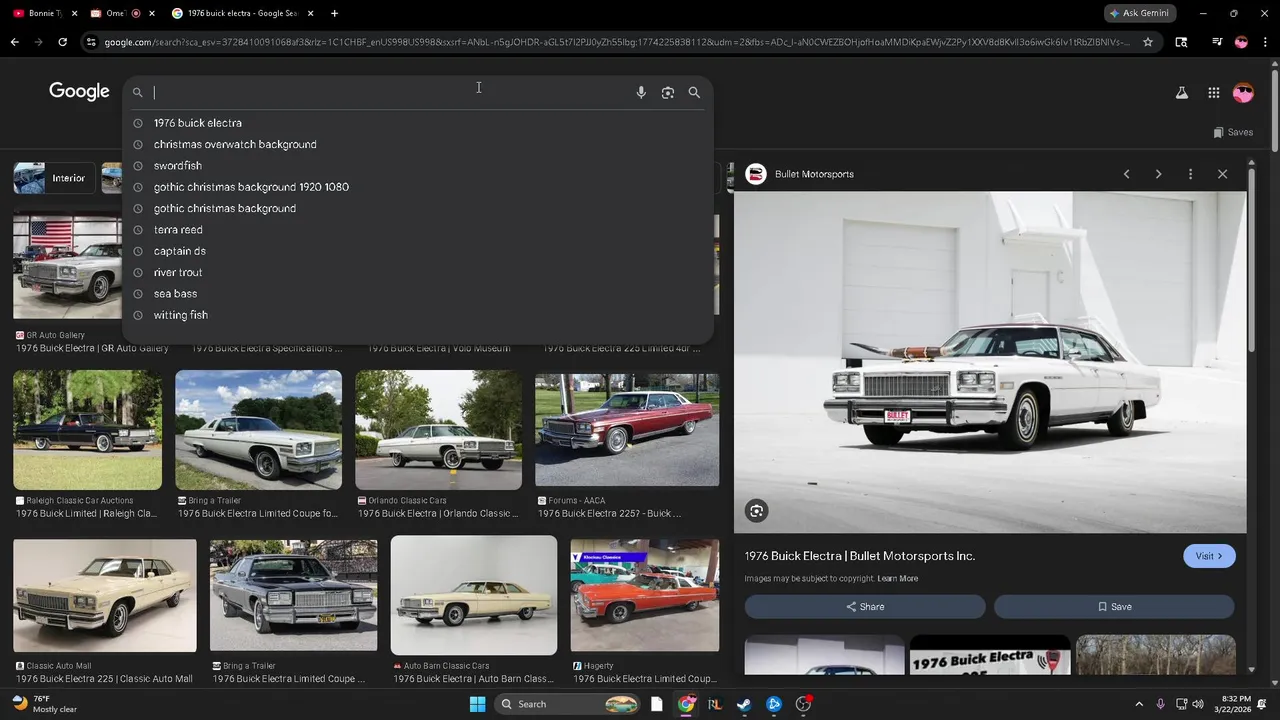Open Chrome icon in the taskbar
1280x720 pixels.
pos(686,704)
